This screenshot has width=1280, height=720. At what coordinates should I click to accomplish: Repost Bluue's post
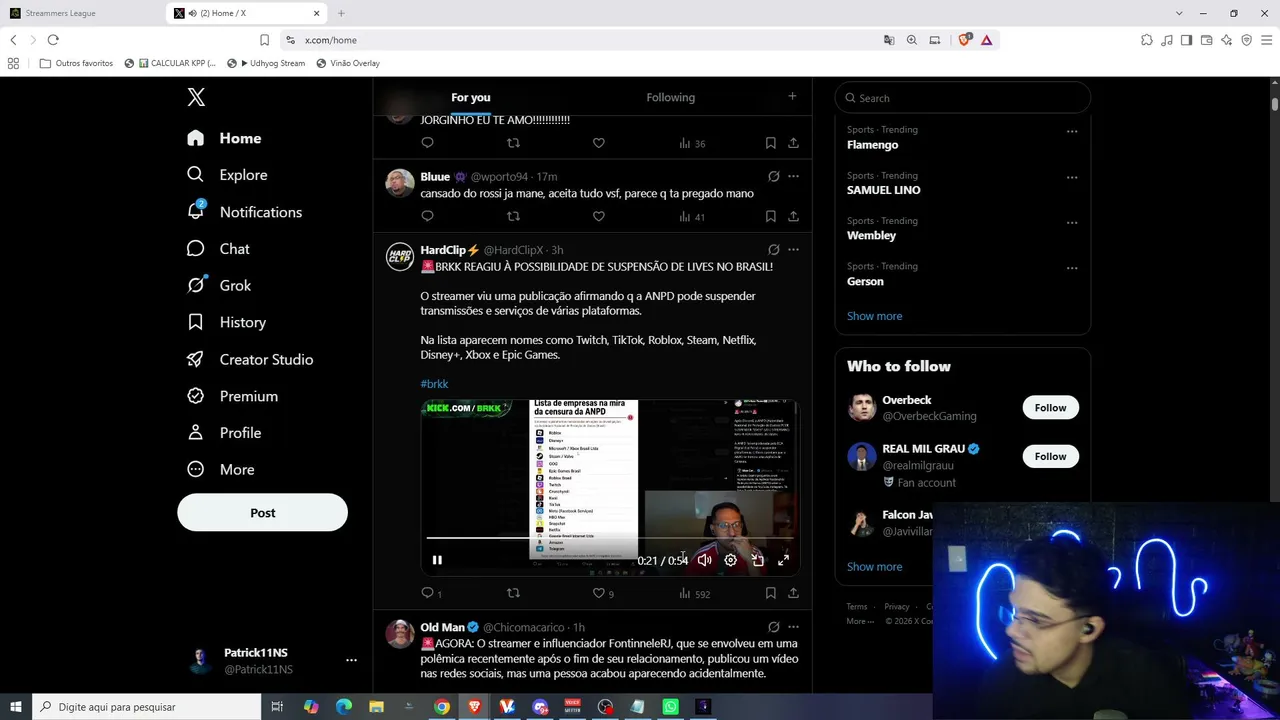513,216
